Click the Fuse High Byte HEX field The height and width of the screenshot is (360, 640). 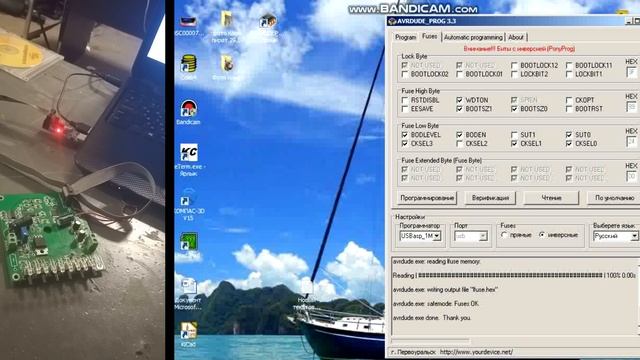(631, 107)
